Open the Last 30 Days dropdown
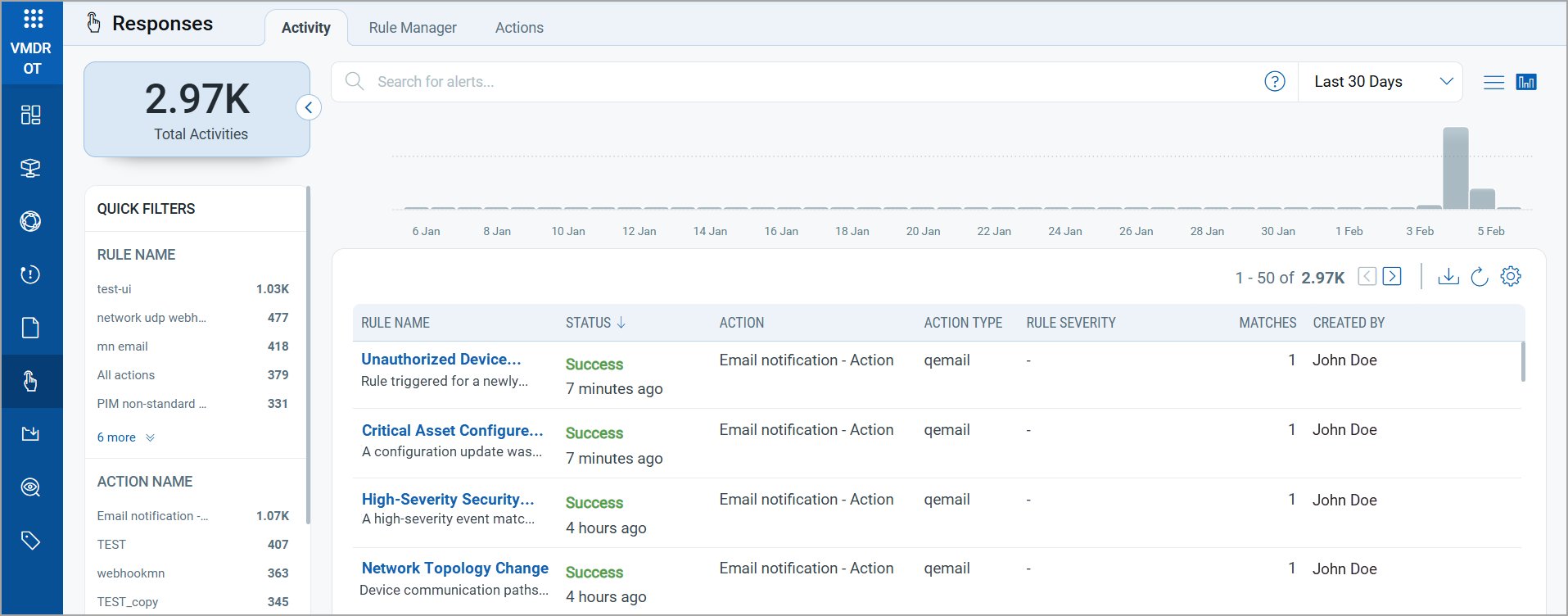The width and height of the screenshot is (1568, 616). [1380, 82]
